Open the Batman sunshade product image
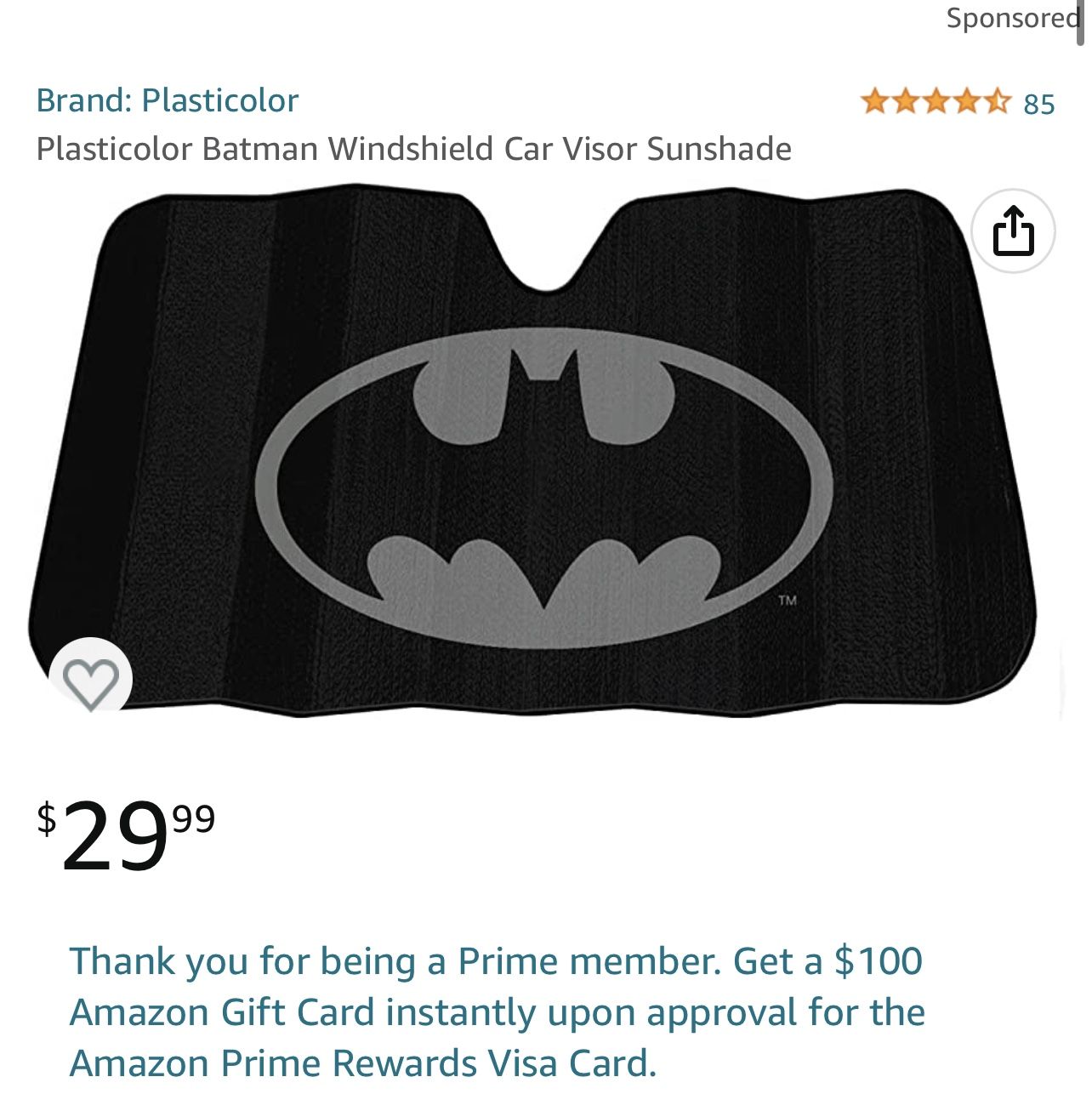1092x1111 pixels. pos(532,451)
